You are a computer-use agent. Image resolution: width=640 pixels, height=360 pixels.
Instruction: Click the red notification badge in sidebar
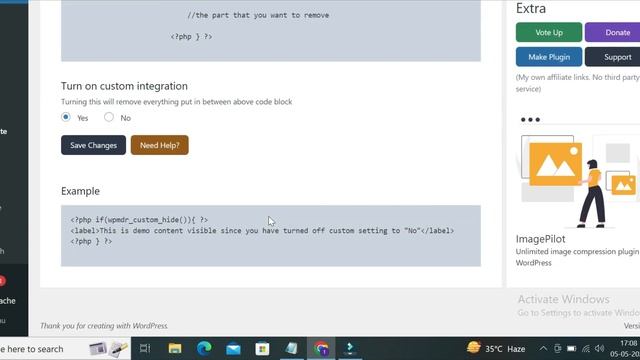tap(2, 281)
